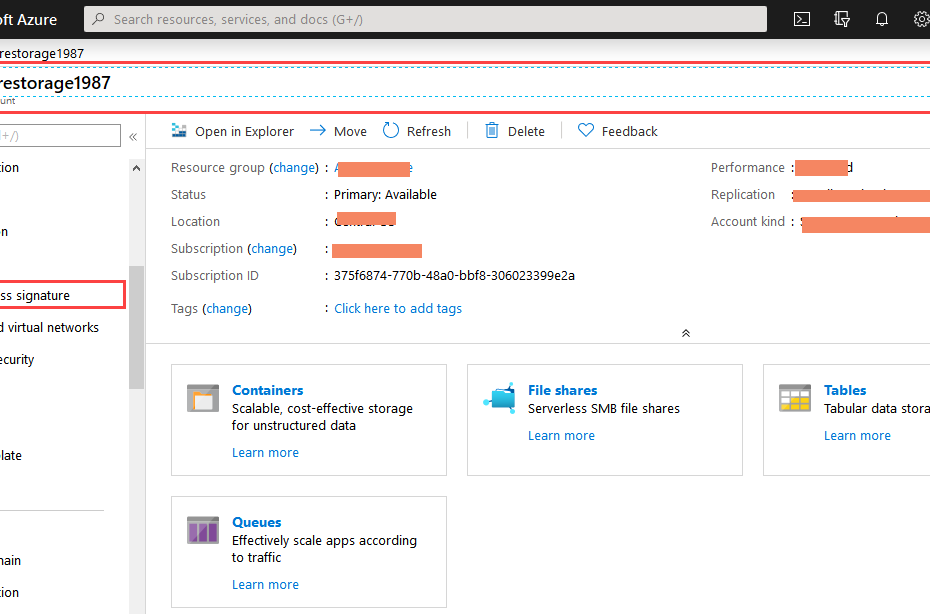Image resolution: width=930 pixels, height=614 pixels.
Task: Open Directory and subscription filter icon
Action: click(x=842, y=19)
